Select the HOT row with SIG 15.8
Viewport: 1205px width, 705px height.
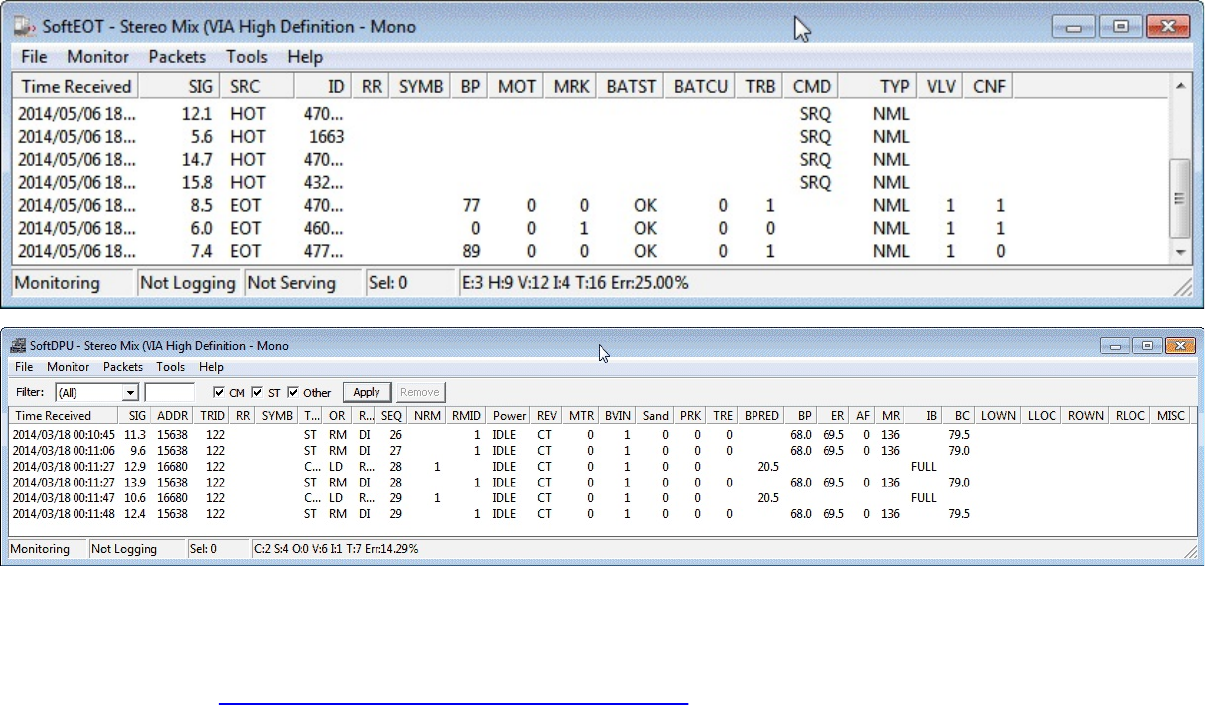[591, 182]
